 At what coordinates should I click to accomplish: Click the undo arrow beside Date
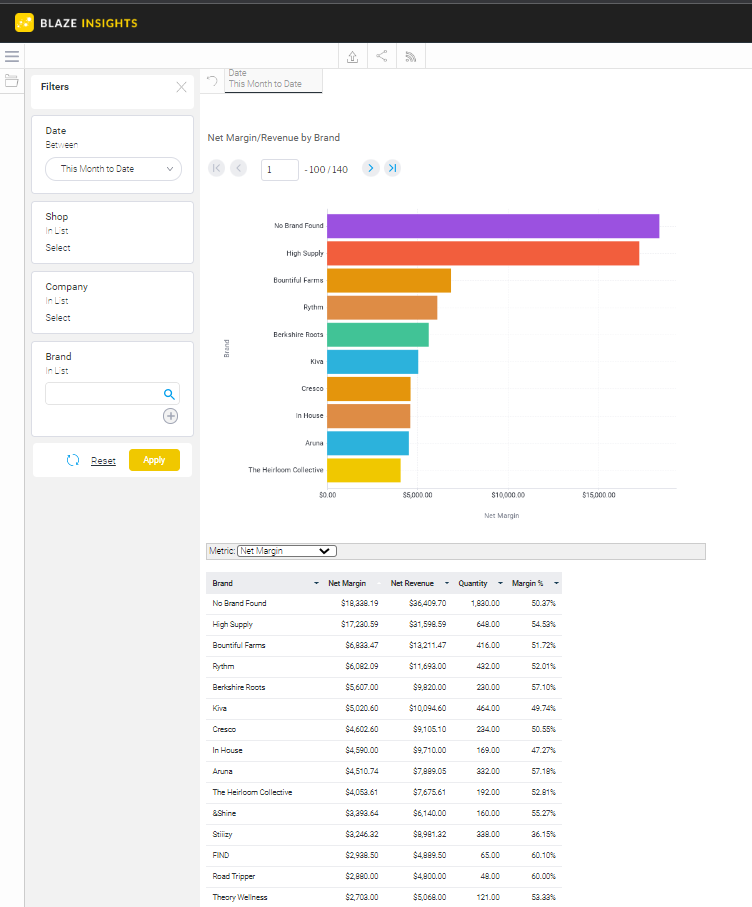[212, 81]
